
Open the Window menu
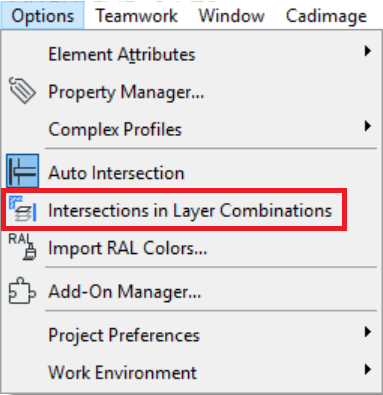tap(232, 16)
